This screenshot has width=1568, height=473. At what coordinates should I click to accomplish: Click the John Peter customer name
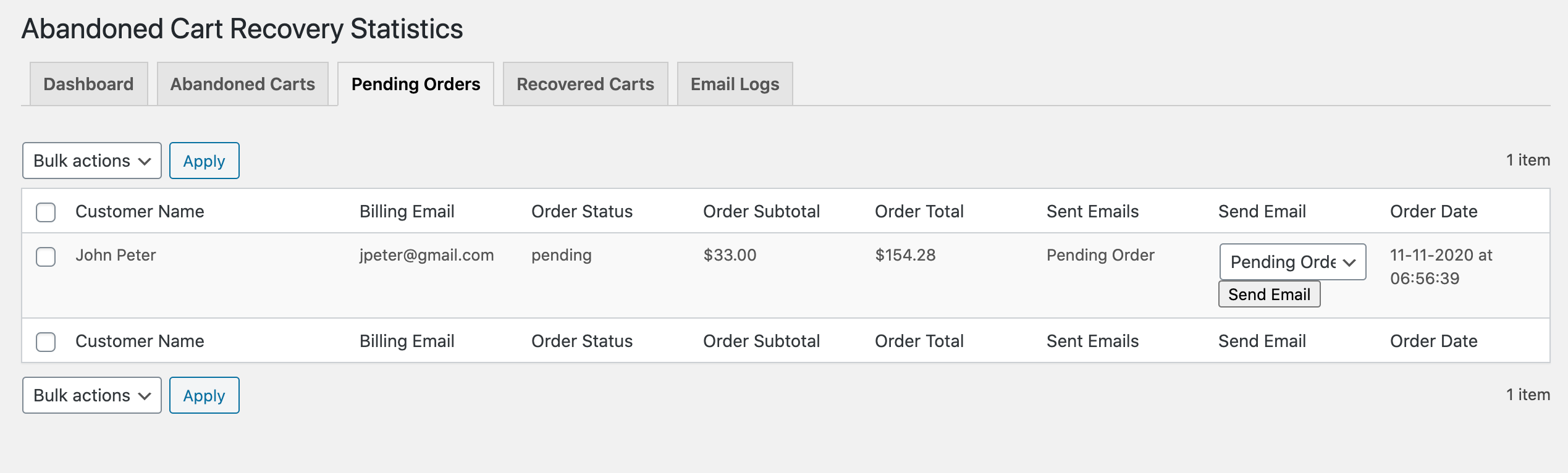[x=116, y=255]
